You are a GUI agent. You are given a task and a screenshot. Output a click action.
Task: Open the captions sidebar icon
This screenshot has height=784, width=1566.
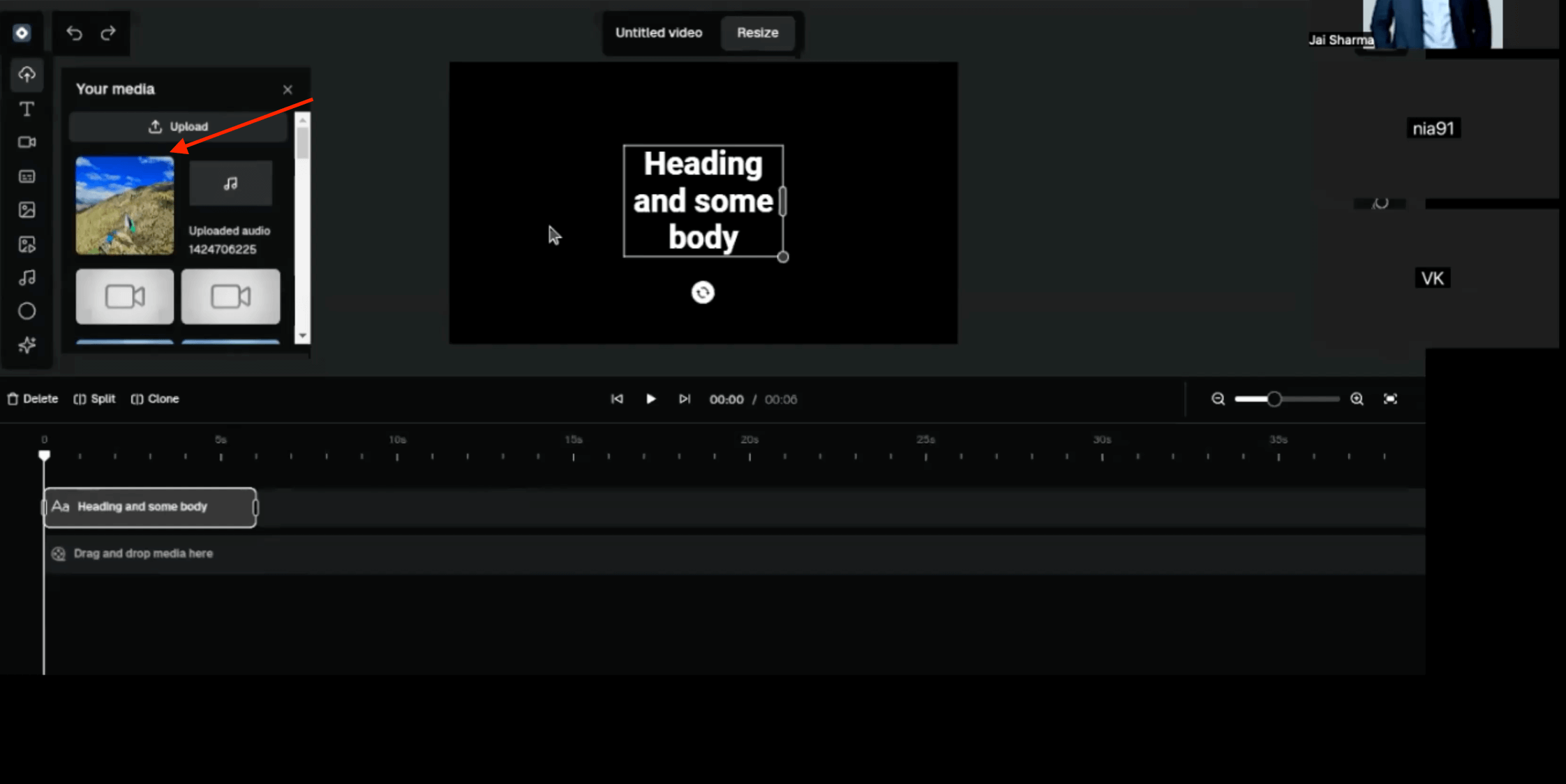pos(27,176)
